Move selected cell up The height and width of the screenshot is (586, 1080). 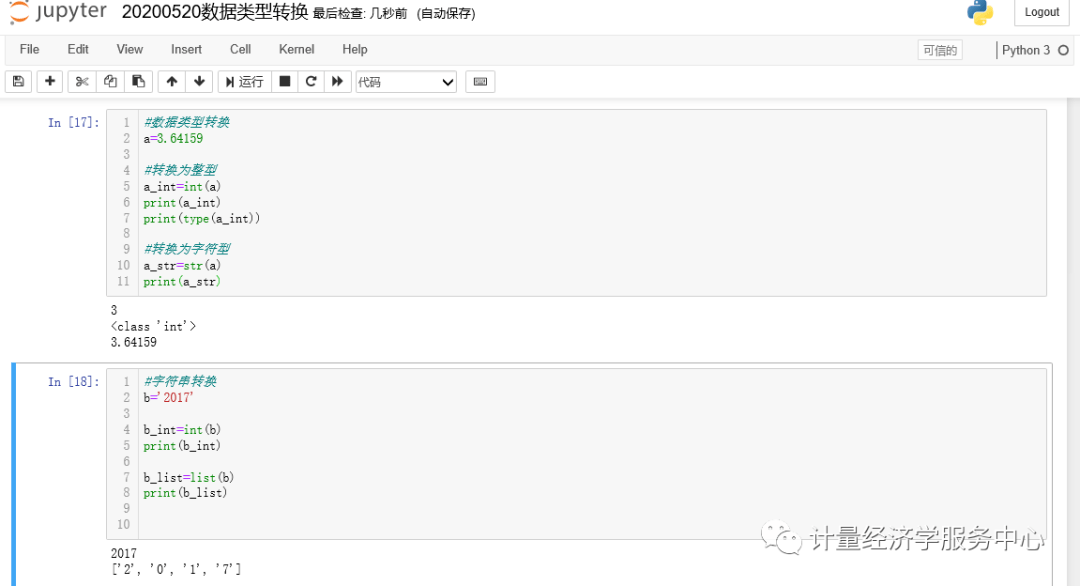[172, 81]
